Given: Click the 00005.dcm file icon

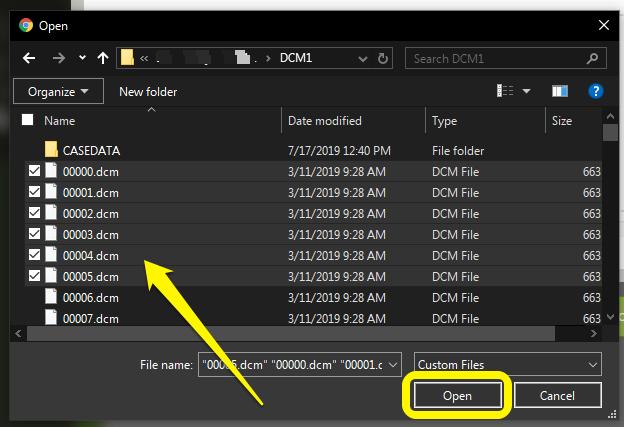Looking at the screenshot, I should (51, 275).
